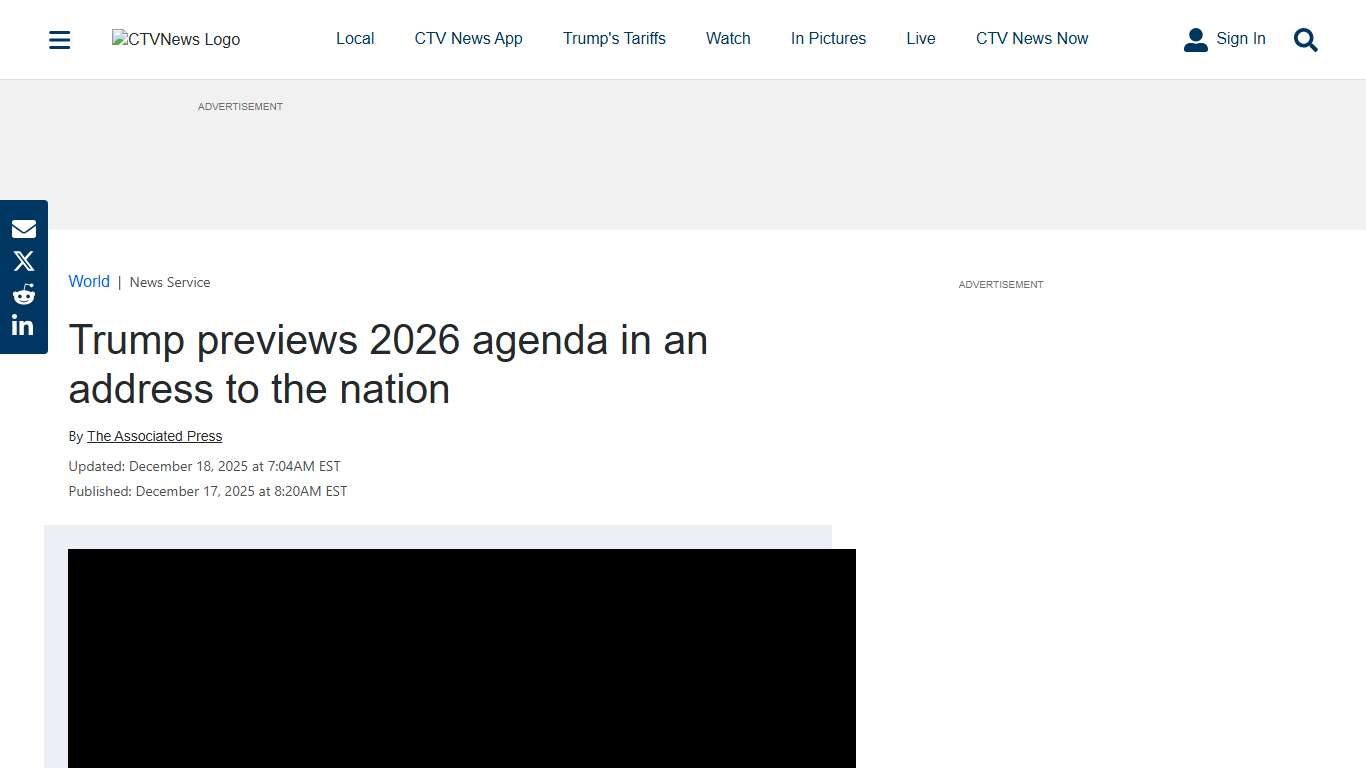Click the black video player area
Image resolution: width=1366 pixels, height=768 pixels.
(x=461, y=658)
